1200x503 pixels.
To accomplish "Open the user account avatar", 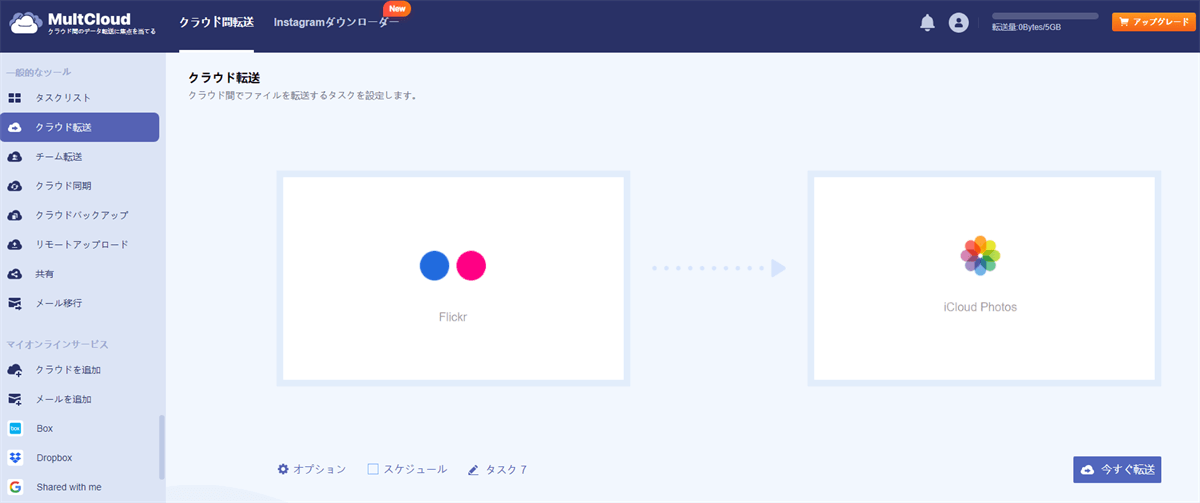I will (958, 22).
